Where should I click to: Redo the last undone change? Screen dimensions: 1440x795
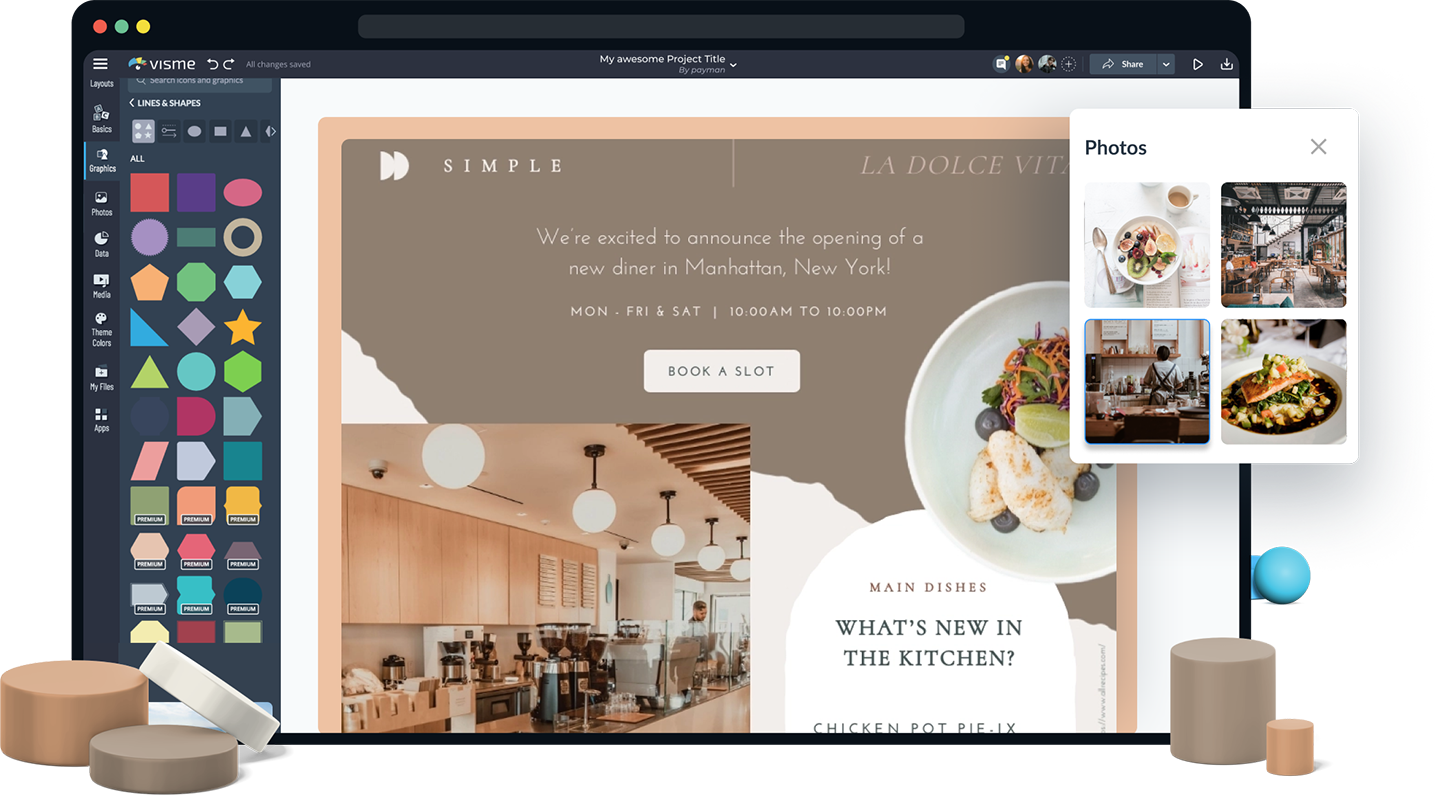(229, 64)
